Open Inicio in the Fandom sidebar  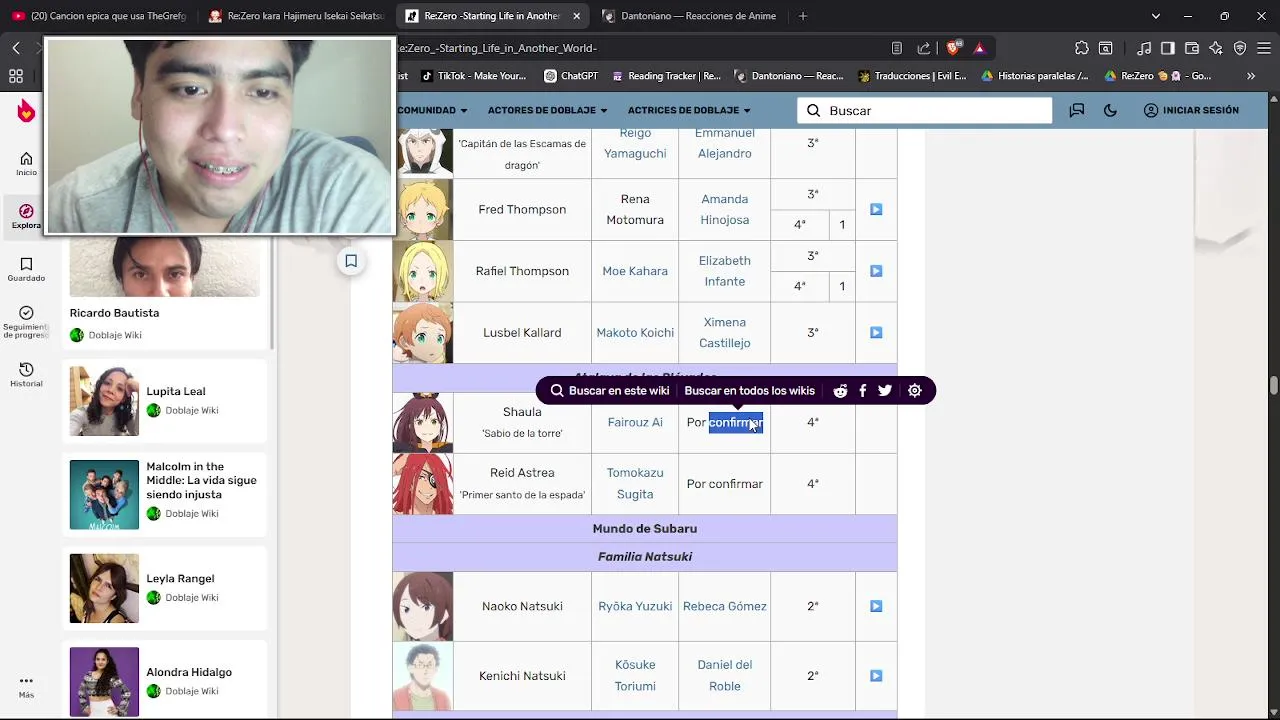coord(26,165)
